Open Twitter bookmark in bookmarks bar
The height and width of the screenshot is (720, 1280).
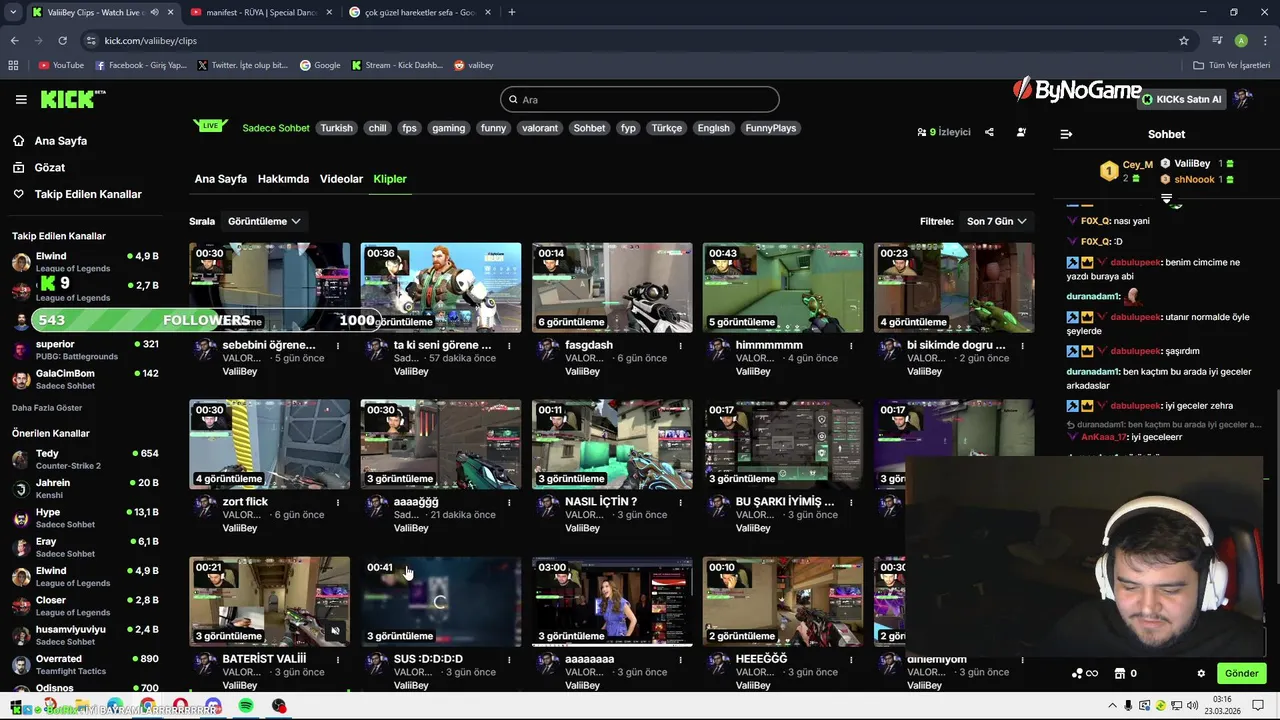tap(242, 65)
